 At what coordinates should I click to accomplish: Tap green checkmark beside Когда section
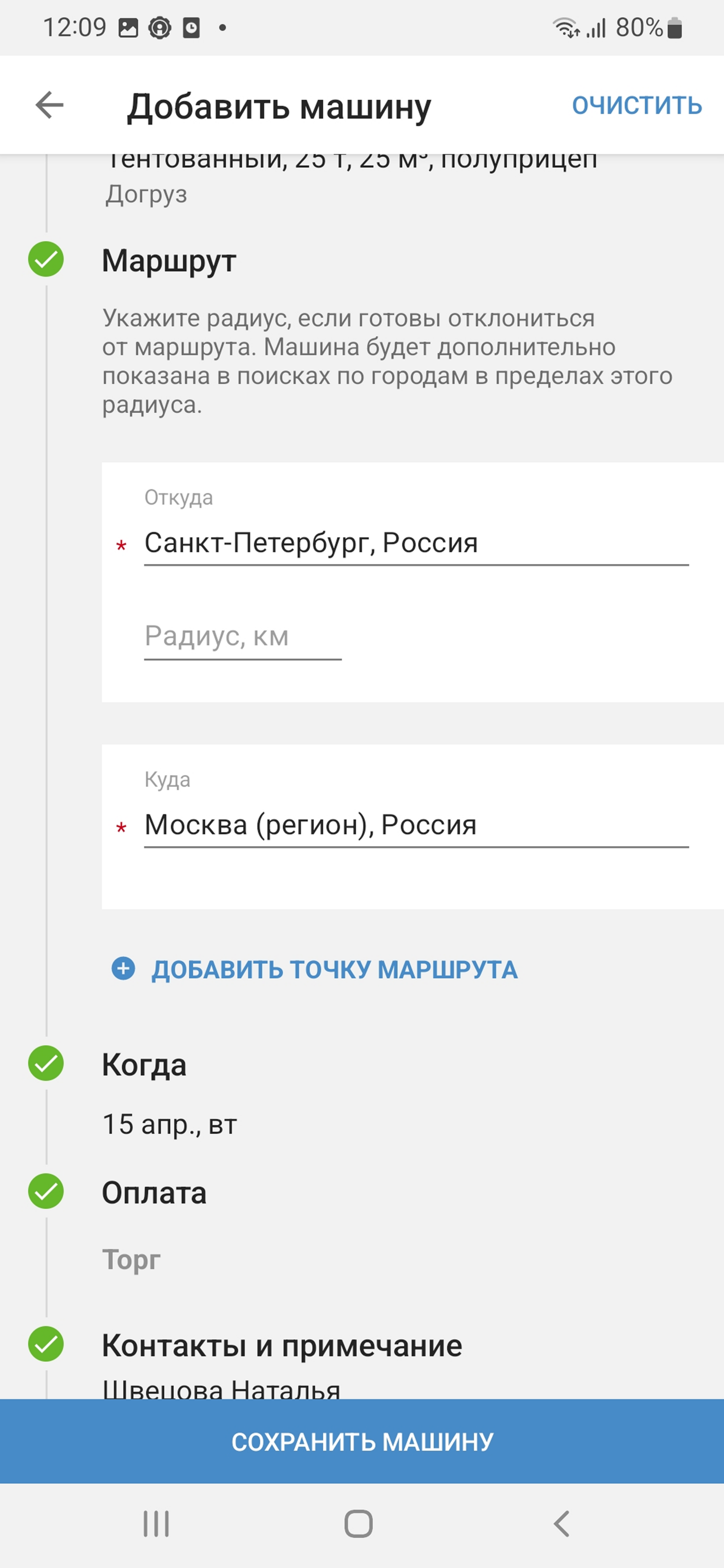pyautogui.click(x=46, y=1064)
